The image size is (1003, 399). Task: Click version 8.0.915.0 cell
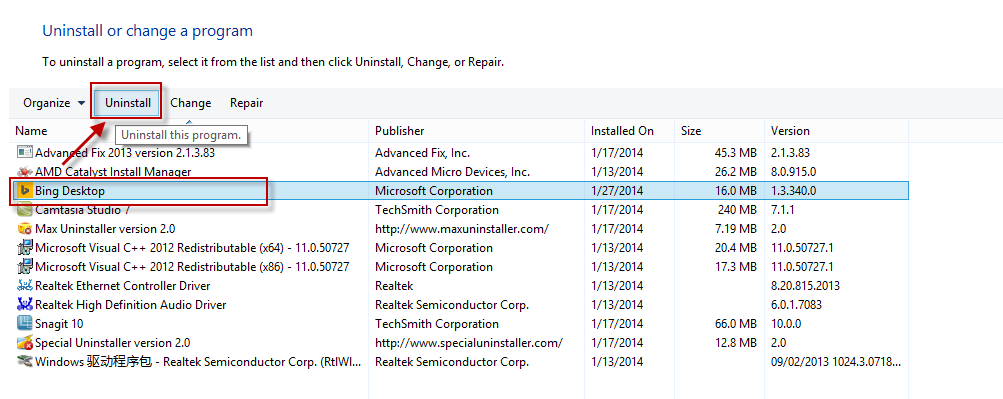click(793, 172)
